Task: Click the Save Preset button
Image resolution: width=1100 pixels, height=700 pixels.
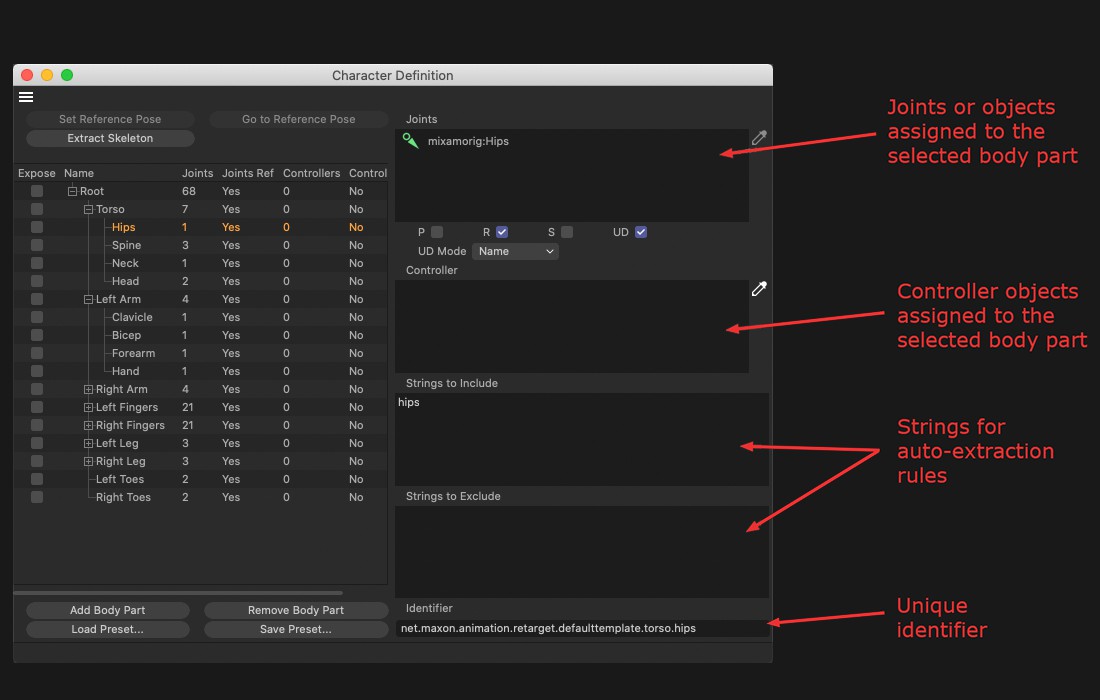Action: point(296,629)
